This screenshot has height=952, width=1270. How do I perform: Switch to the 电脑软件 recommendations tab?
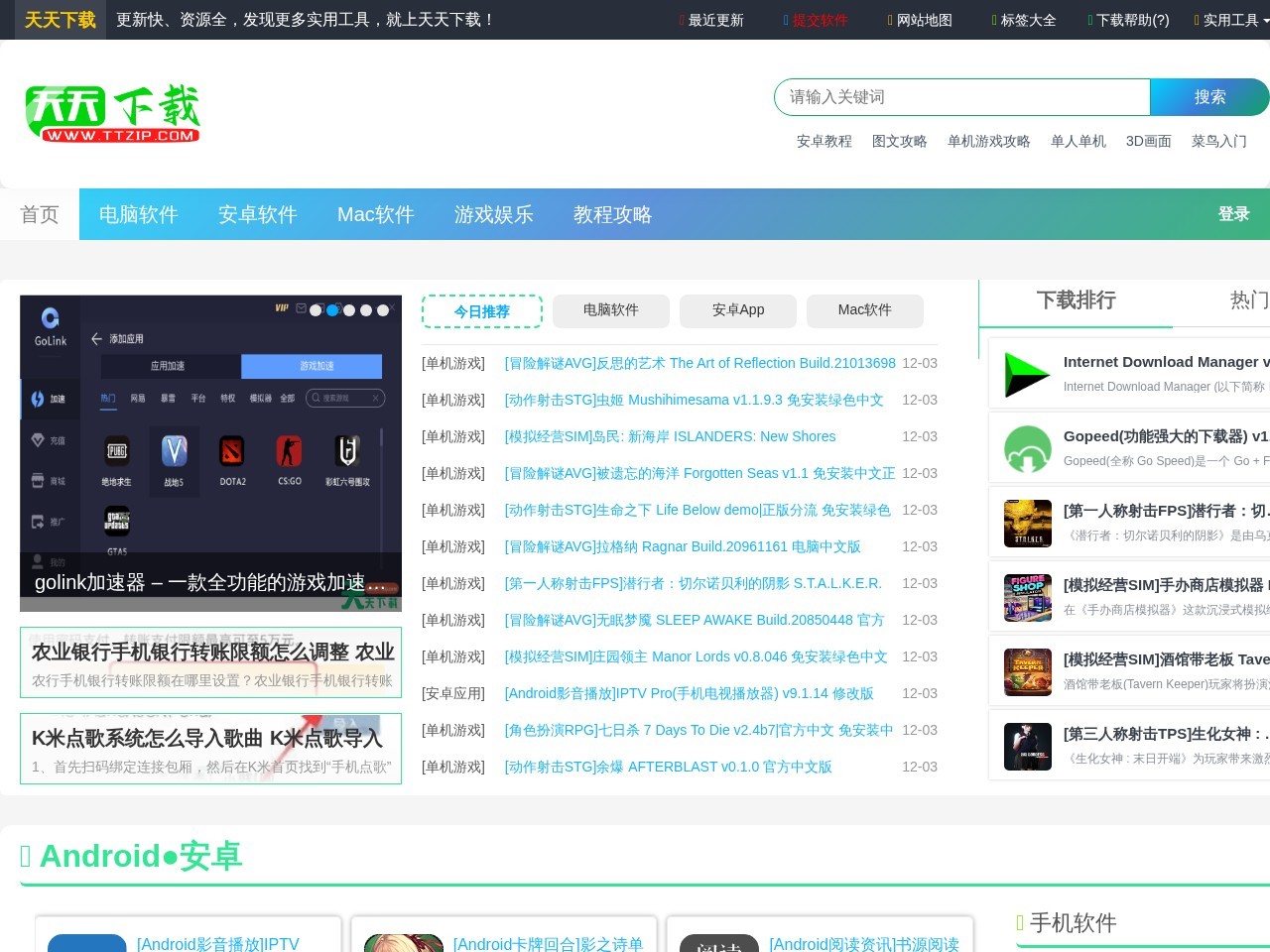611,310
